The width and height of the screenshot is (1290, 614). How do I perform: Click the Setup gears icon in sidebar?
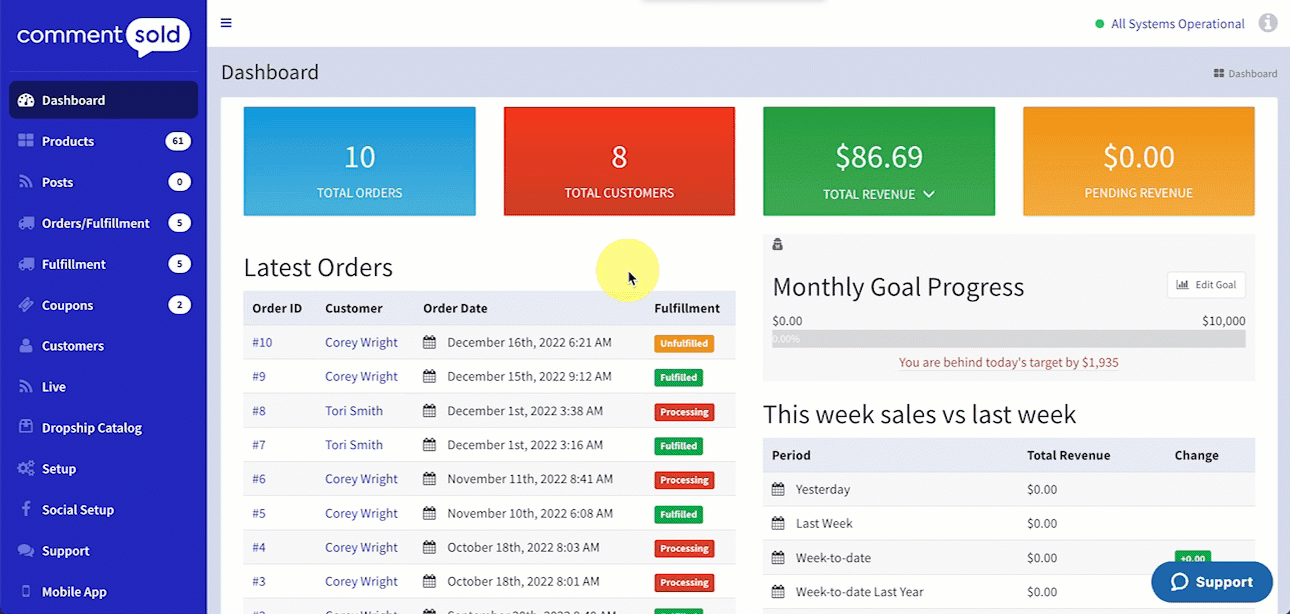click(x=26, y=469)
